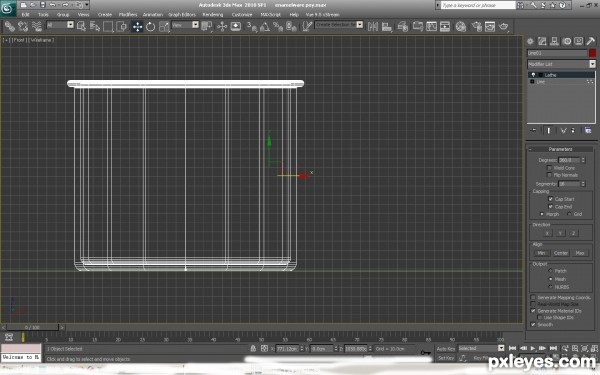Enable the Weld Core checkbox
Screen dimensions: 600x375
coord(549,168)
